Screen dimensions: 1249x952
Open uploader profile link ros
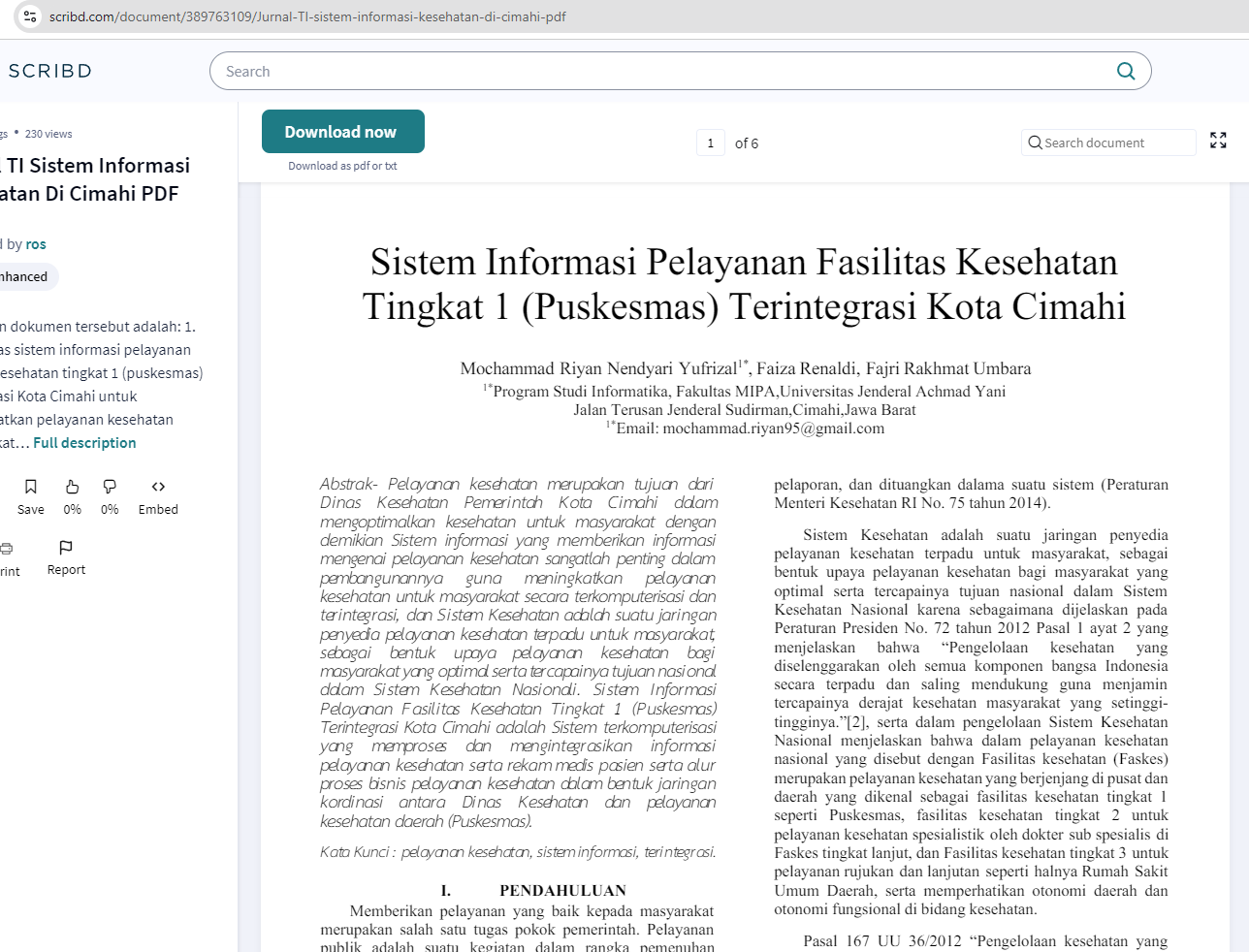coord(36,244)
